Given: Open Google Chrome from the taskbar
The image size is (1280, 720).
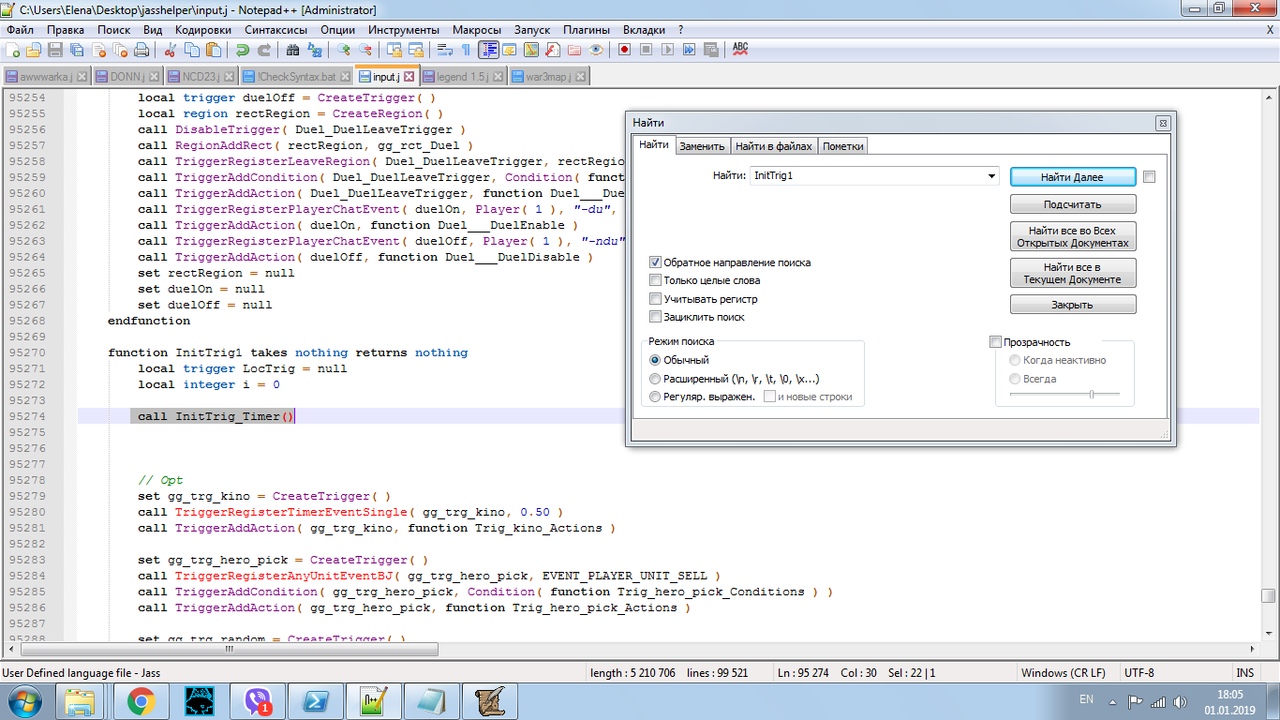Looking at the screenshot, I should [x=140, y=702].
